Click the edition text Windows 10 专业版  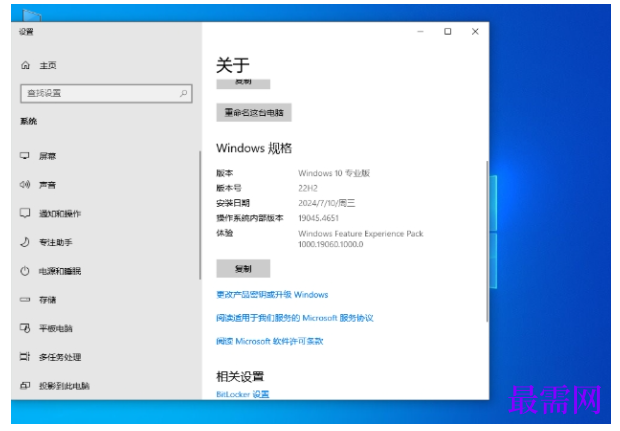(334, 173)
